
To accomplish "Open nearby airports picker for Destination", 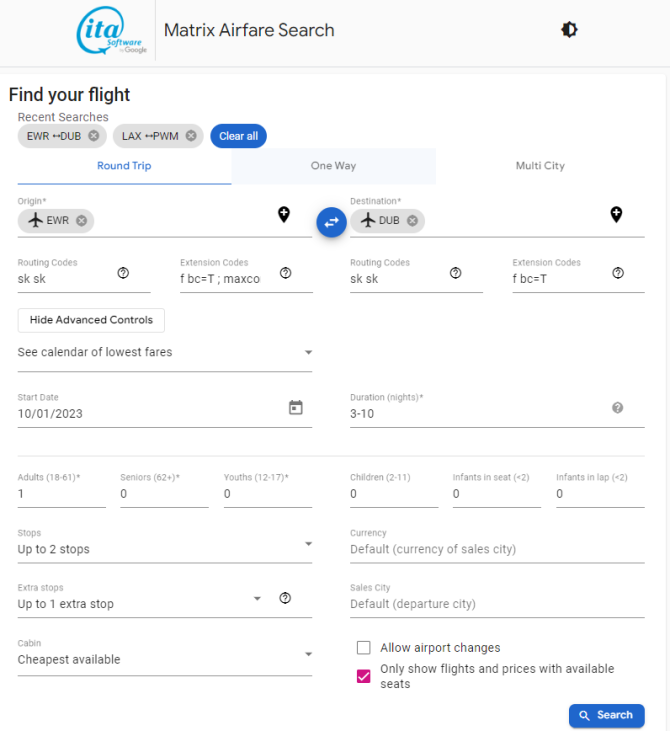I will [x=616, y=214].
